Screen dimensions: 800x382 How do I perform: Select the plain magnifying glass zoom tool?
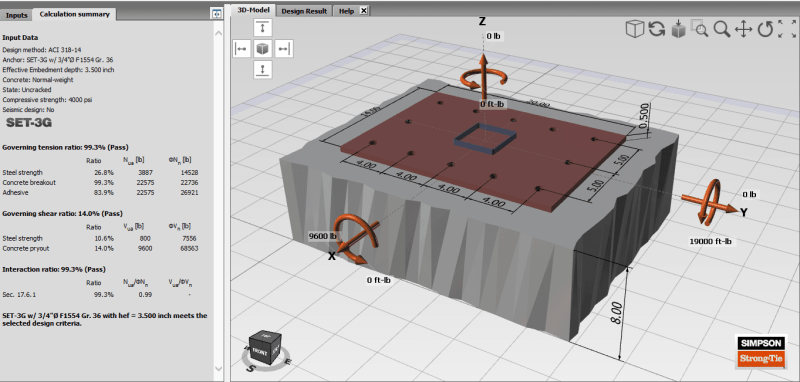tap(721, 29)
